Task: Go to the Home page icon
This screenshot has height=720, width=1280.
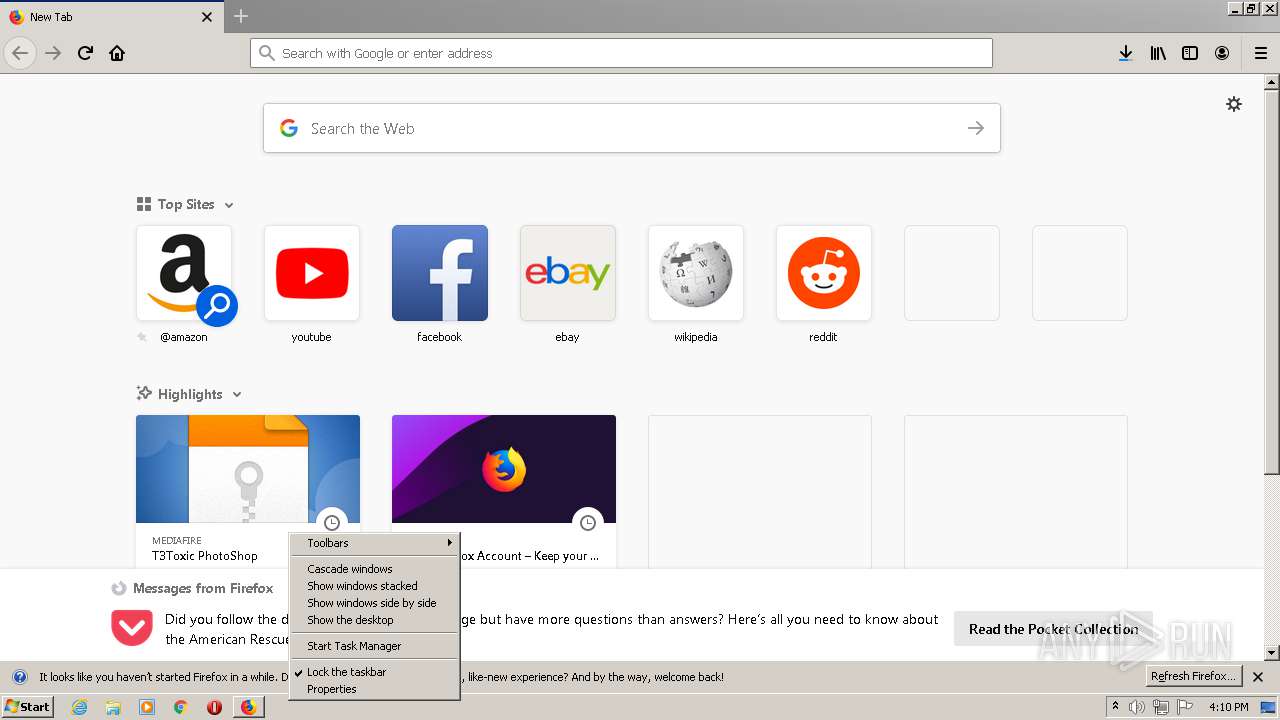Action: point(117,53)
